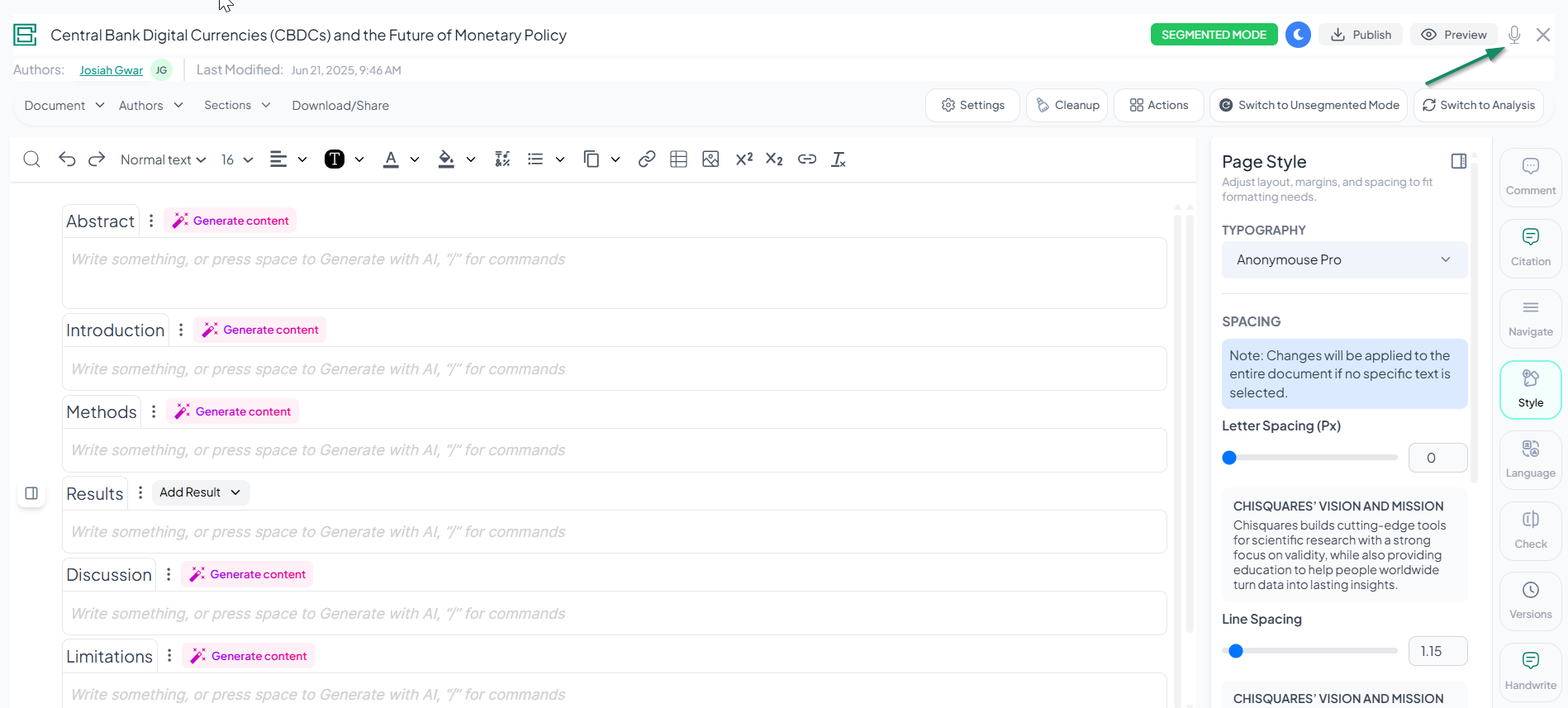This screenshot has width=1568, height=708.
Task: Open the Citation sidebar panel
Action: pyautogui.click(x=1530, y=248)
